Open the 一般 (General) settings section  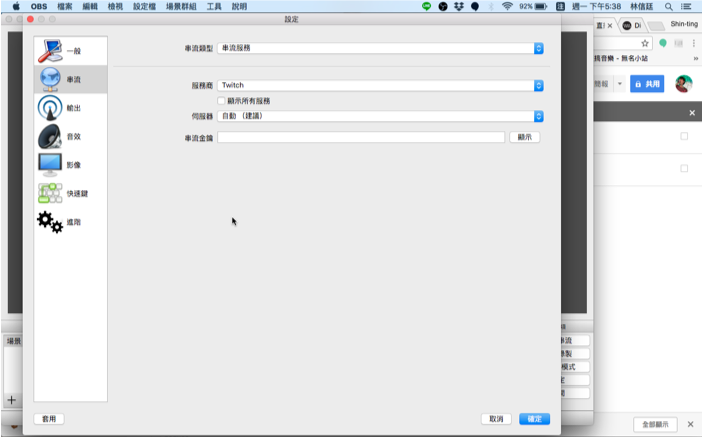pos(70,50)
